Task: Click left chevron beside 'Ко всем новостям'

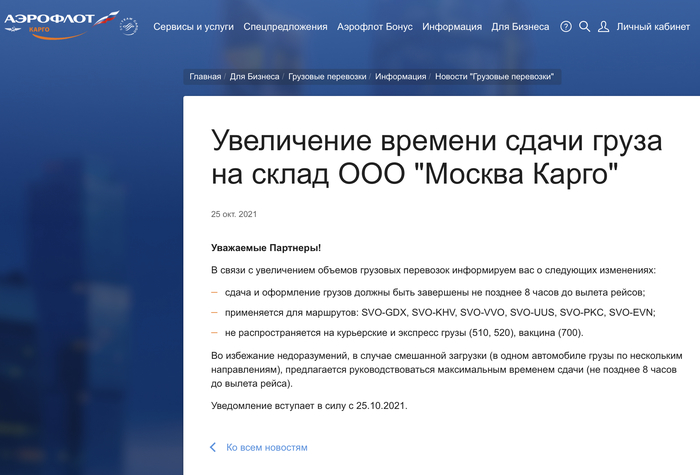Action: coord(212,447)
